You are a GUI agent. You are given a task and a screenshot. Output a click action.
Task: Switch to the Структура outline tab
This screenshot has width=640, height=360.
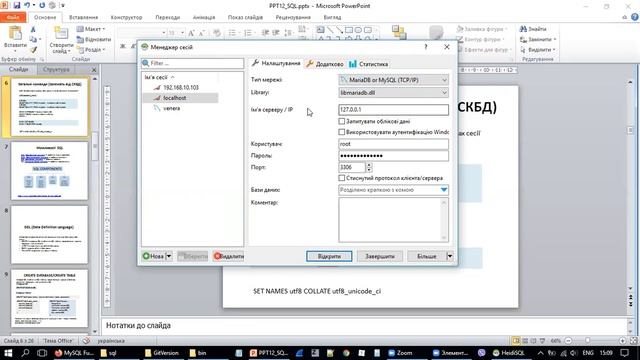pos(56,69)
